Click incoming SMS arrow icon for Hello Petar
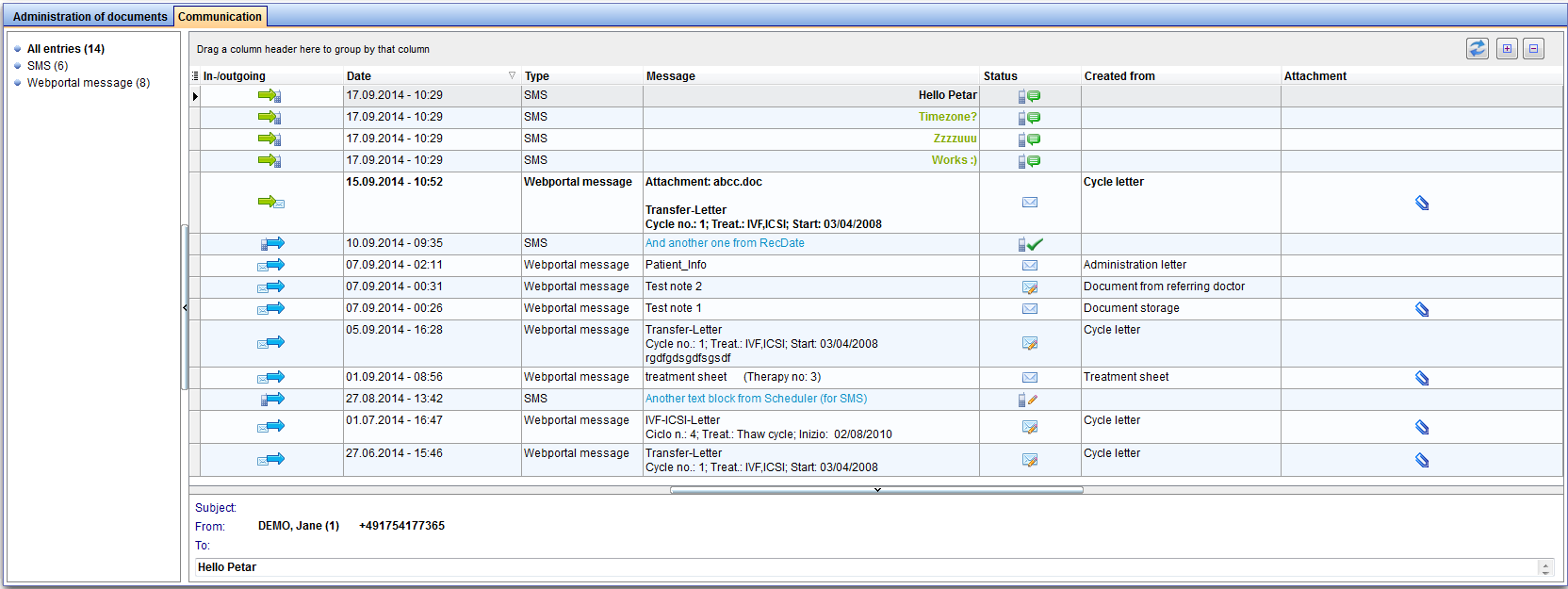This screenshot has width=1568, height=589. [269, 95]
